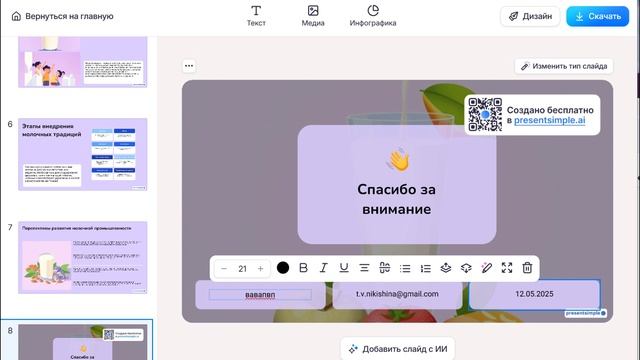Select the slide thumbnail with the children illustration
Image resolution: width=640 pixels, height=360 pixels.
pos(82,62)
